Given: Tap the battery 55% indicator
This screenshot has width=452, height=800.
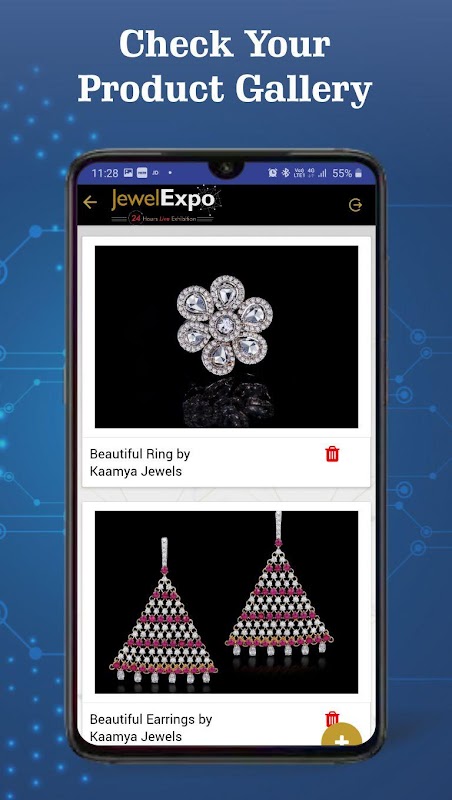Looking at the screenshot, I should [347, 173].
